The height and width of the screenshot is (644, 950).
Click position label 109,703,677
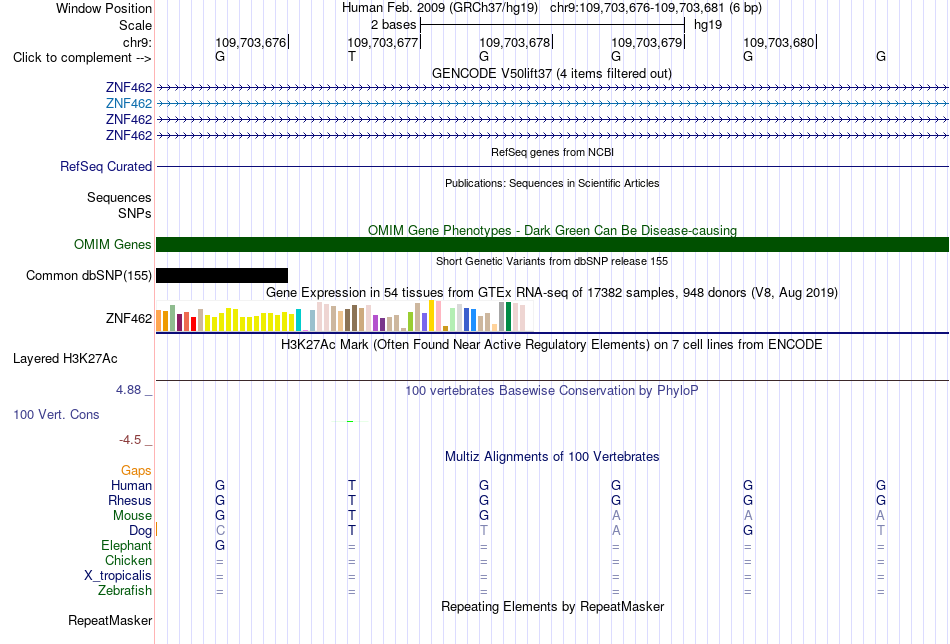coord(383,42)
